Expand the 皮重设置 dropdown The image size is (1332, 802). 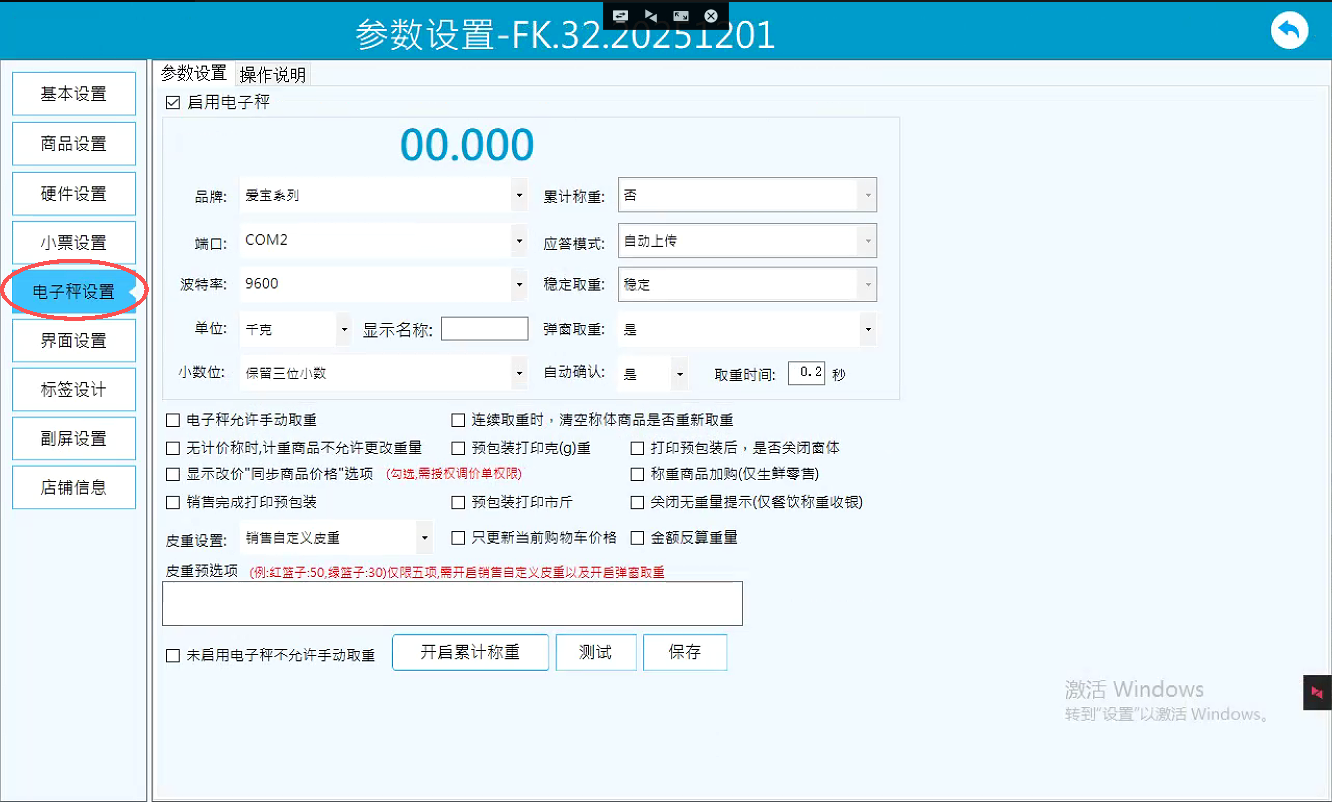coord(424,538)
